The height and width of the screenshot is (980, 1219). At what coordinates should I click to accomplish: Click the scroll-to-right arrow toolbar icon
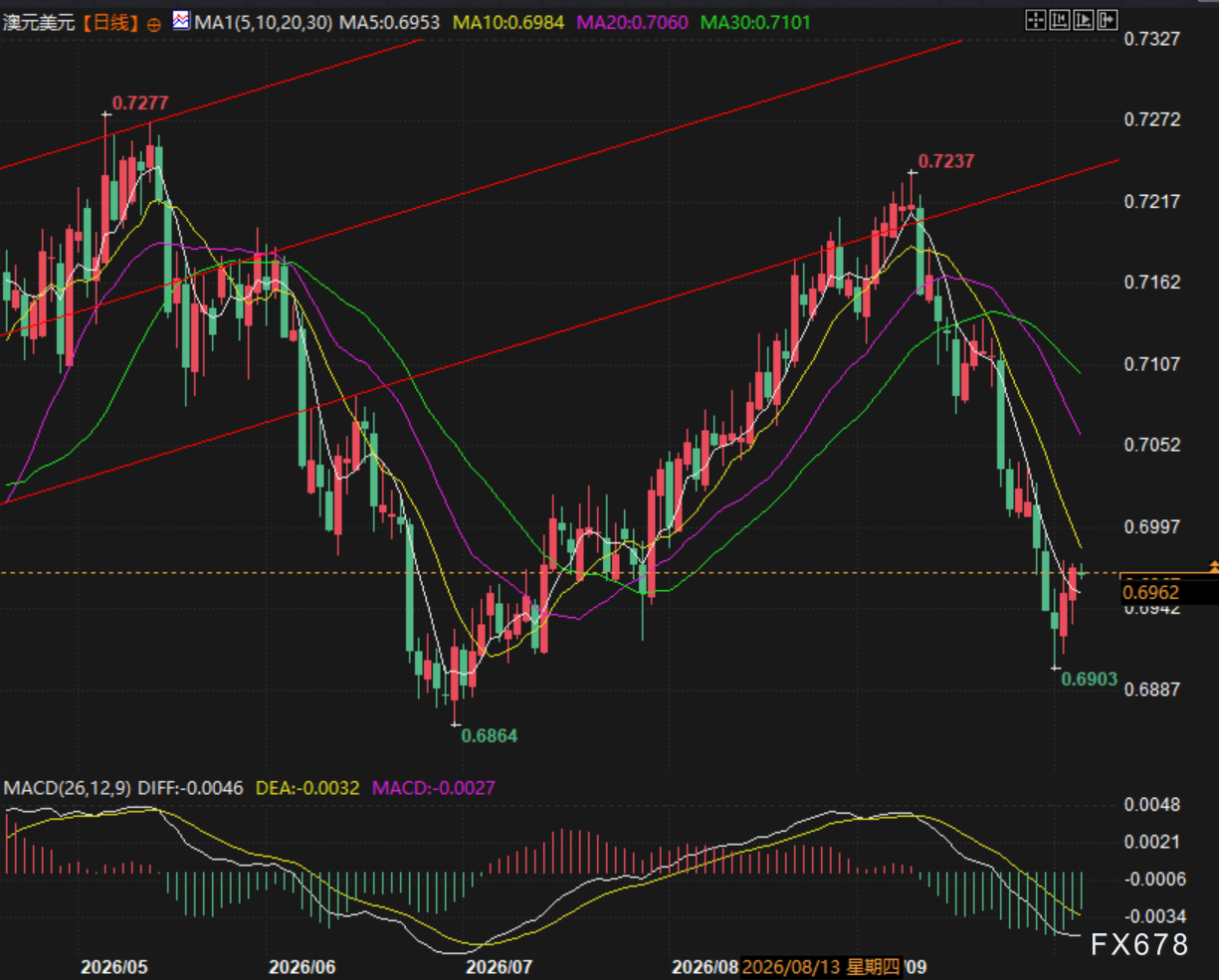1107,20
